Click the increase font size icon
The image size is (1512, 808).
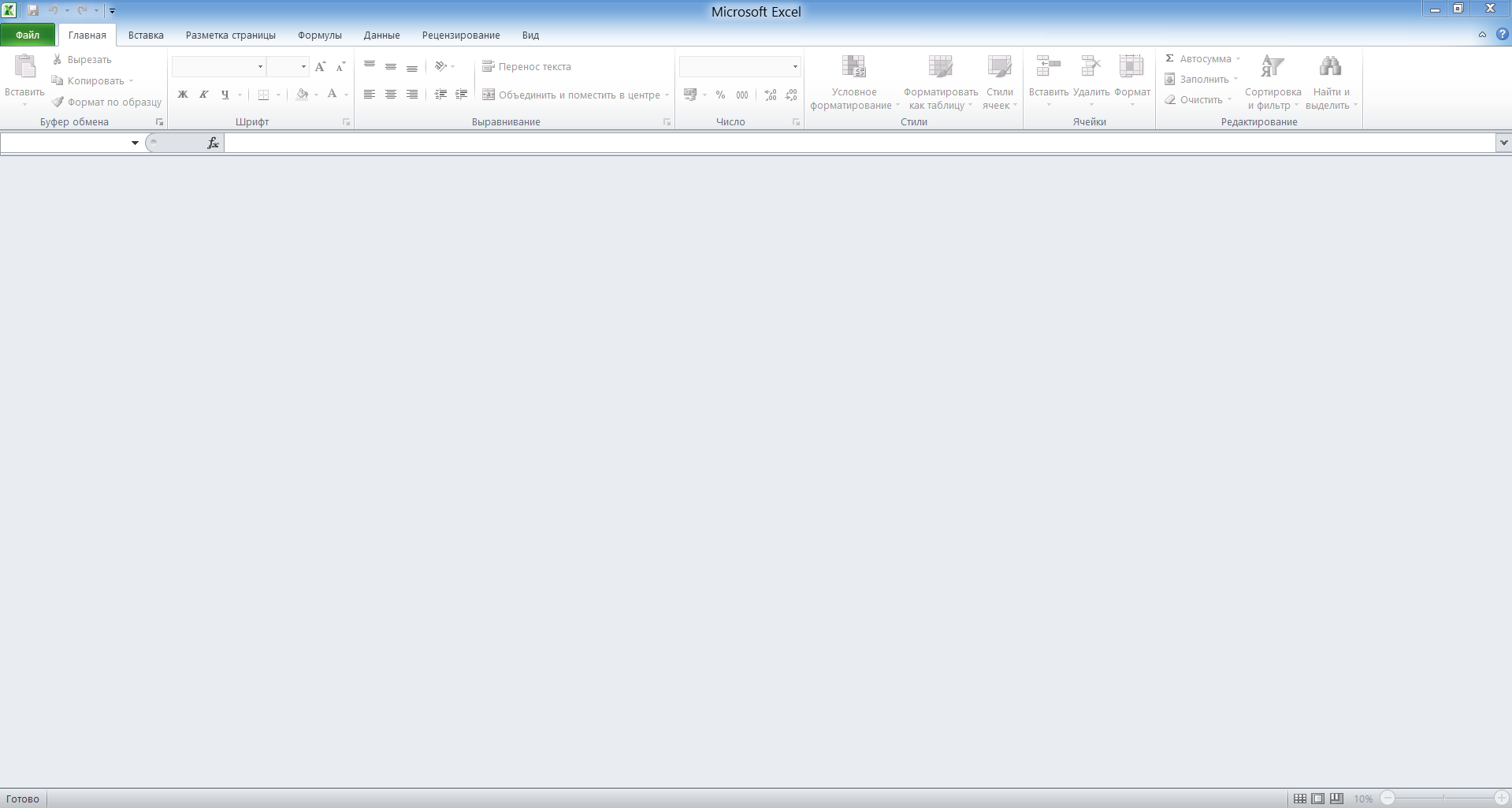[x=320, y=67]
